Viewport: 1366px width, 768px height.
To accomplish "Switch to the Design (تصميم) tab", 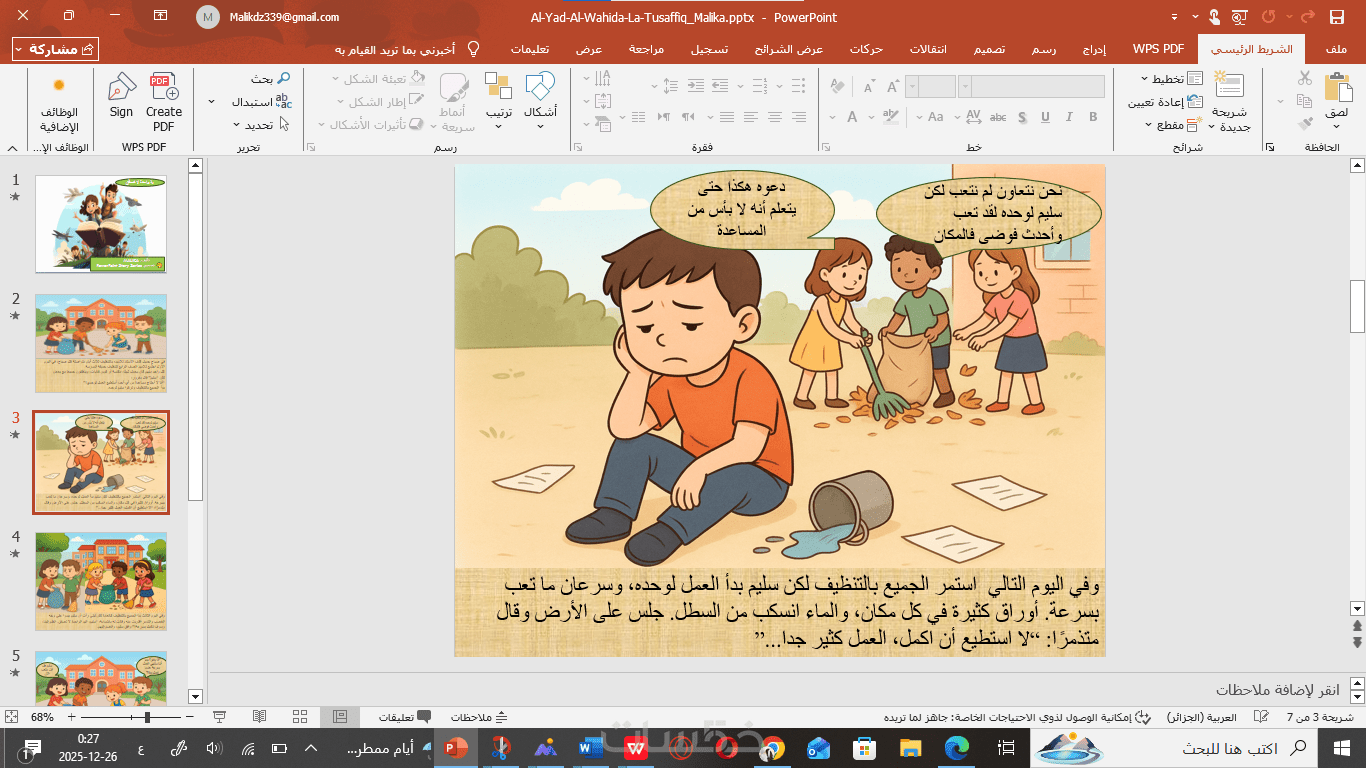I will 990,49.
